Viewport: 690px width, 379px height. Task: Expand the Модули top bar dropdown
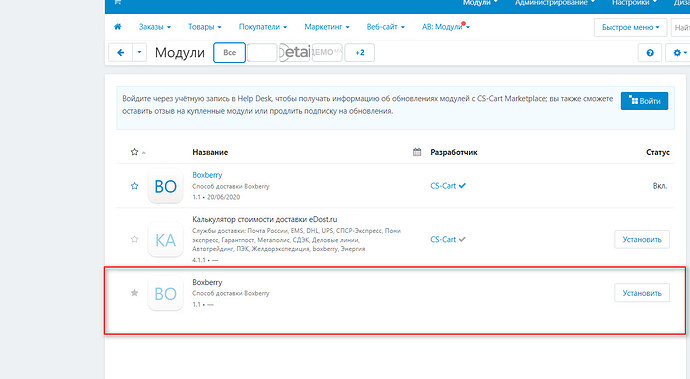480,3
